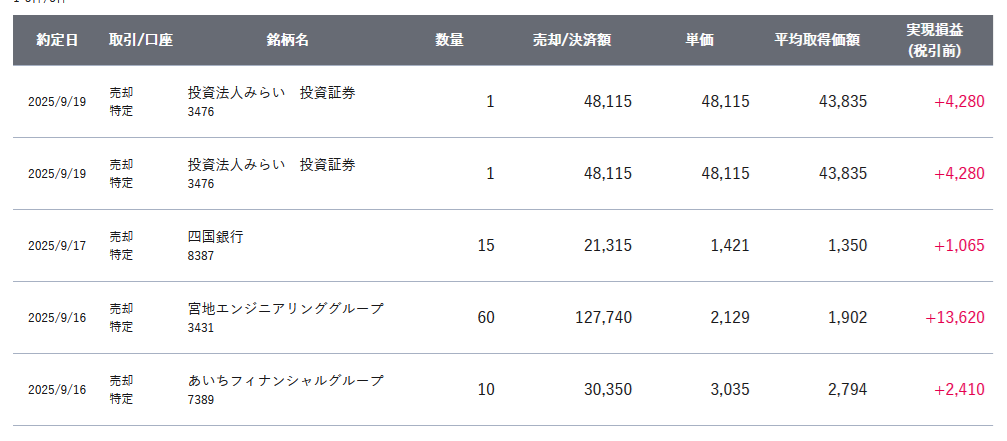
Task: Click the +13,620 realized profit value
Action: pyautogui.click(x=955, y=318)
